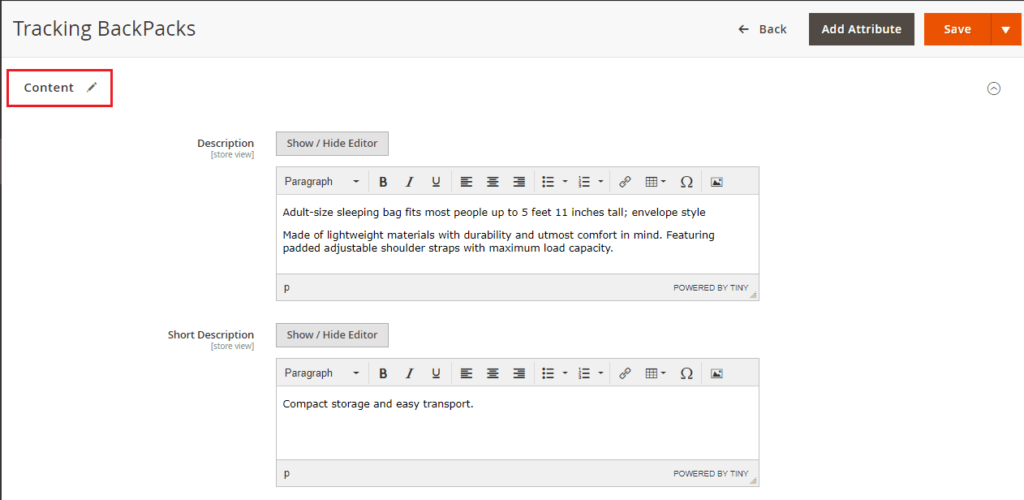The height and width of the screenshot is (500, 1024).
Task: Click the Content section title
Action: [49, 87]
